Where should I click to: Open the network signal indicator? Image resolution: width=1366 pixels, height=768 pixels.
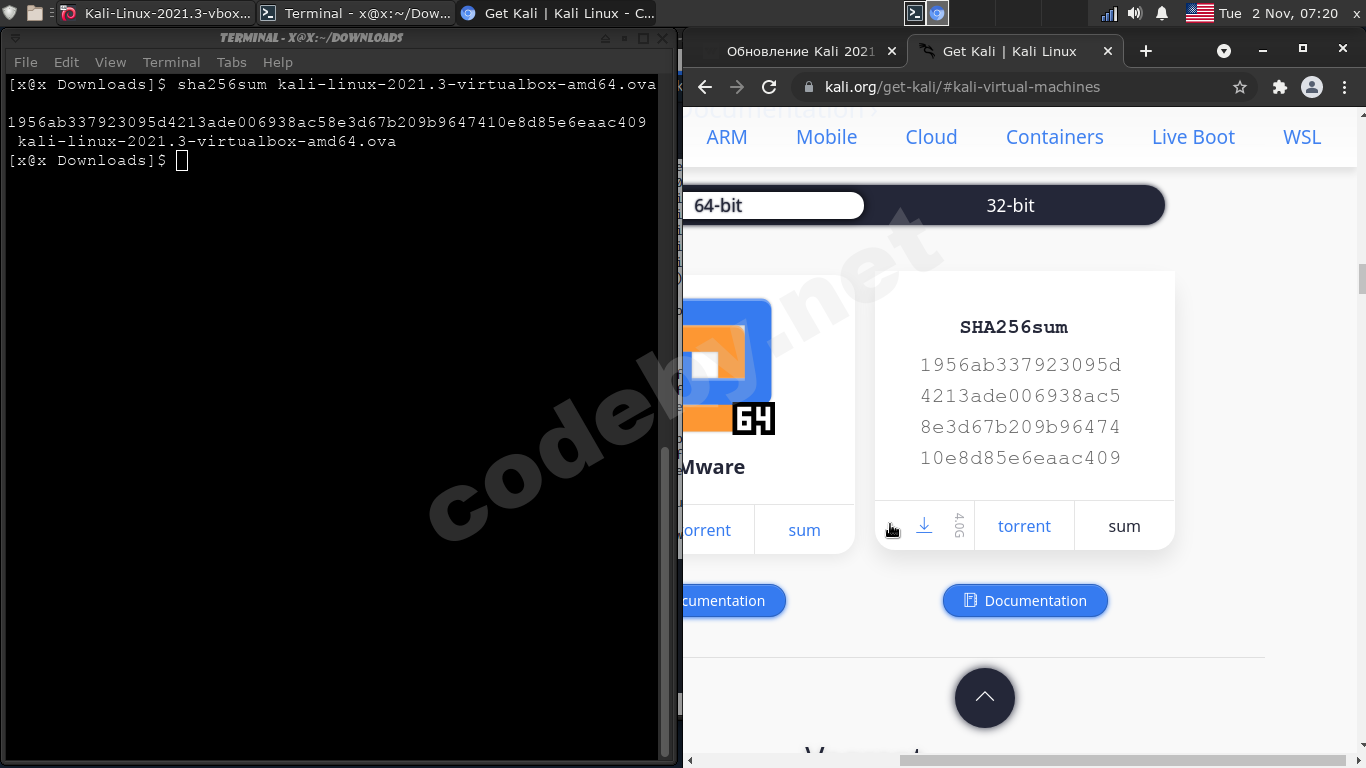1109,13
